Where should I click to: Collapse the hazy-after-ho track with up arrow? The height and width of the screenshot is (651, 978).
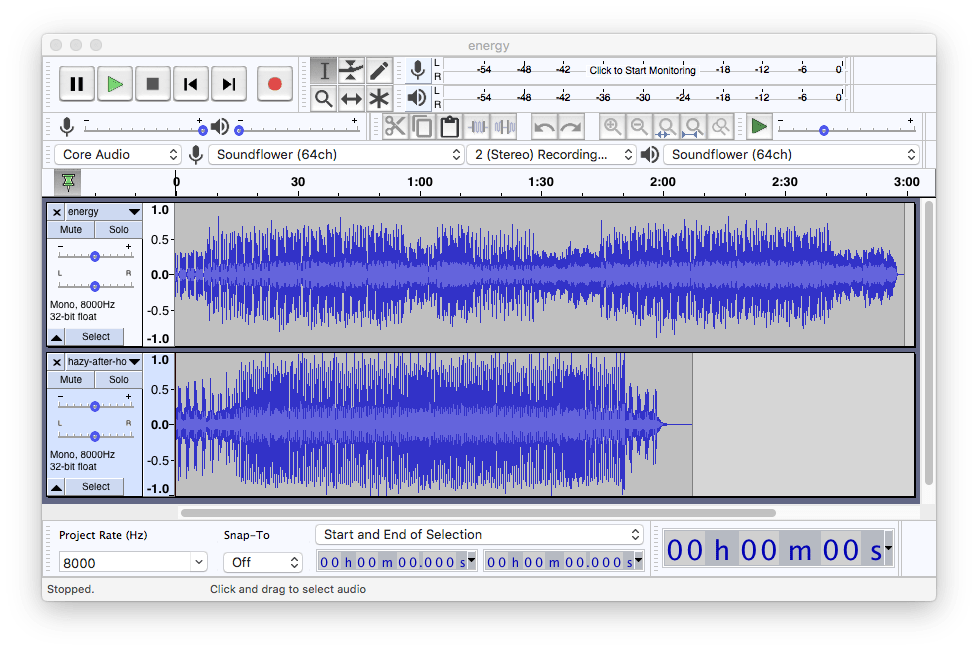(57, 487)
